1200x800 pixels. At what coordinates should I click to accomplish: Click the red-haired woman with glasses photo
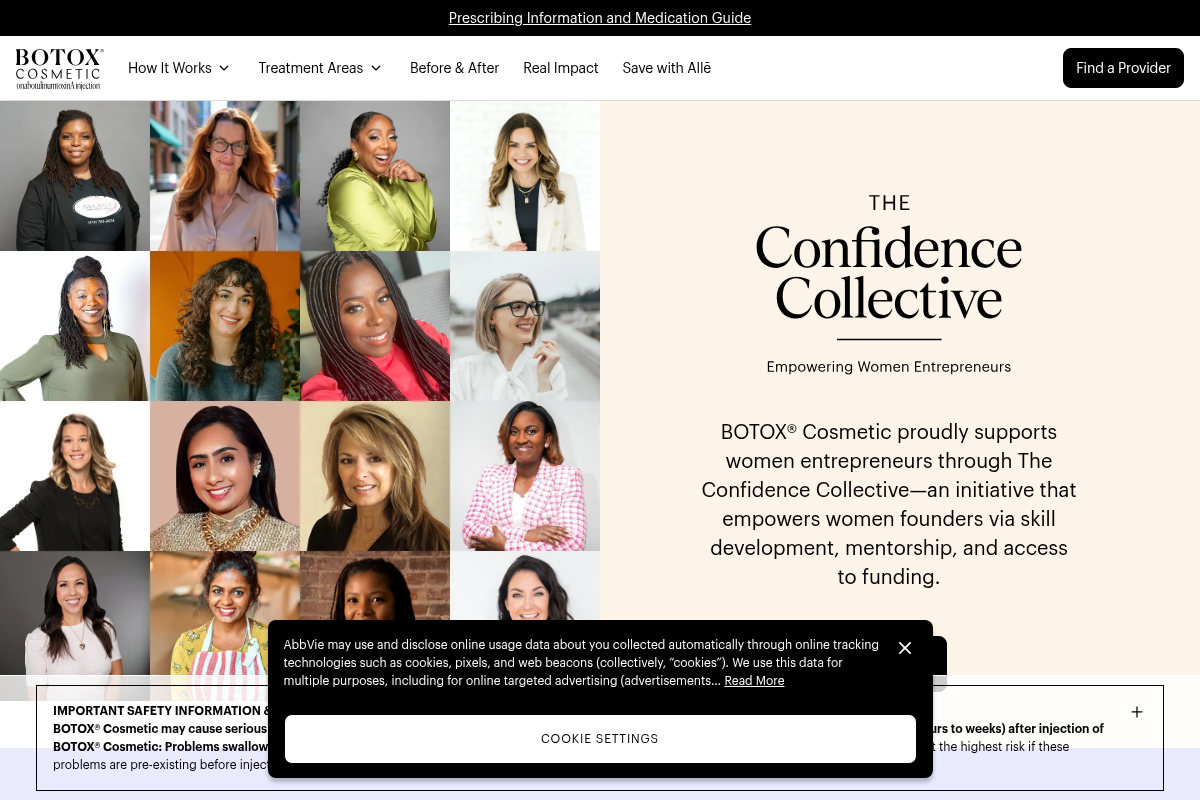pyautogui.click(x=225, y=176)
